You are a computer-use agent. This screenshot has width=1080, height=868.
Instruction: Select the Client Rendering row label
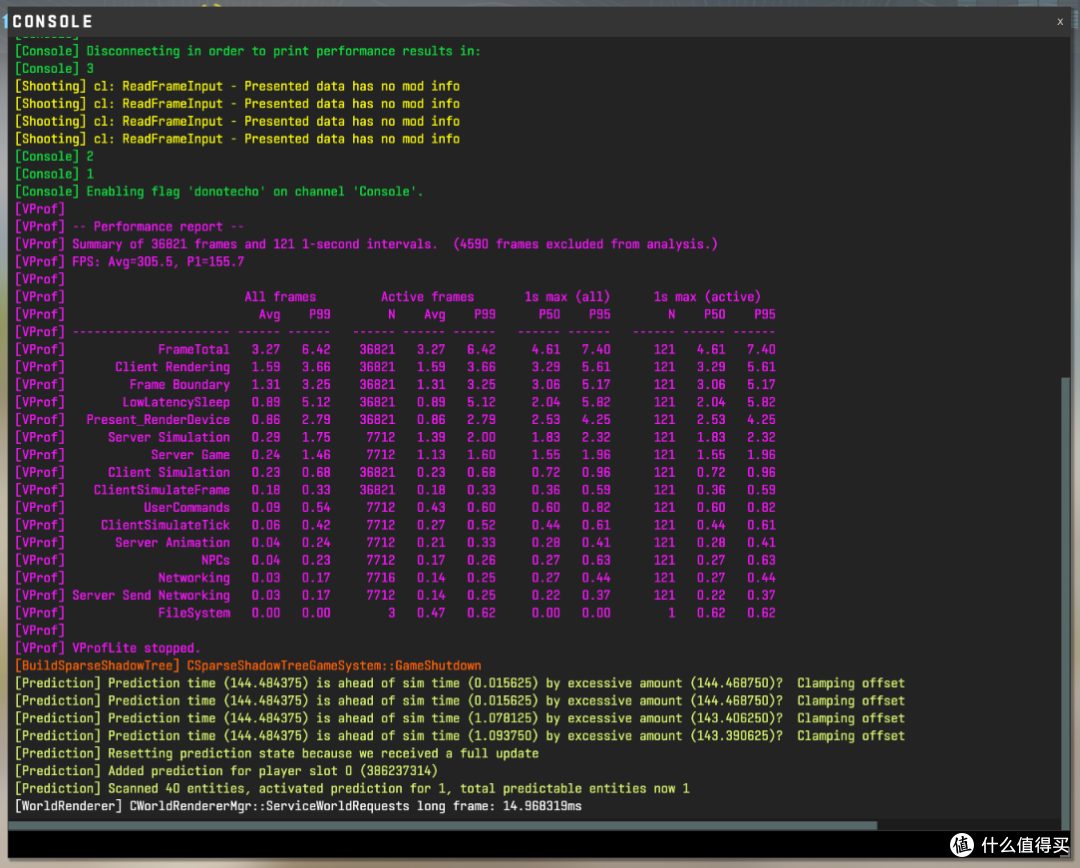pos(172,367)
